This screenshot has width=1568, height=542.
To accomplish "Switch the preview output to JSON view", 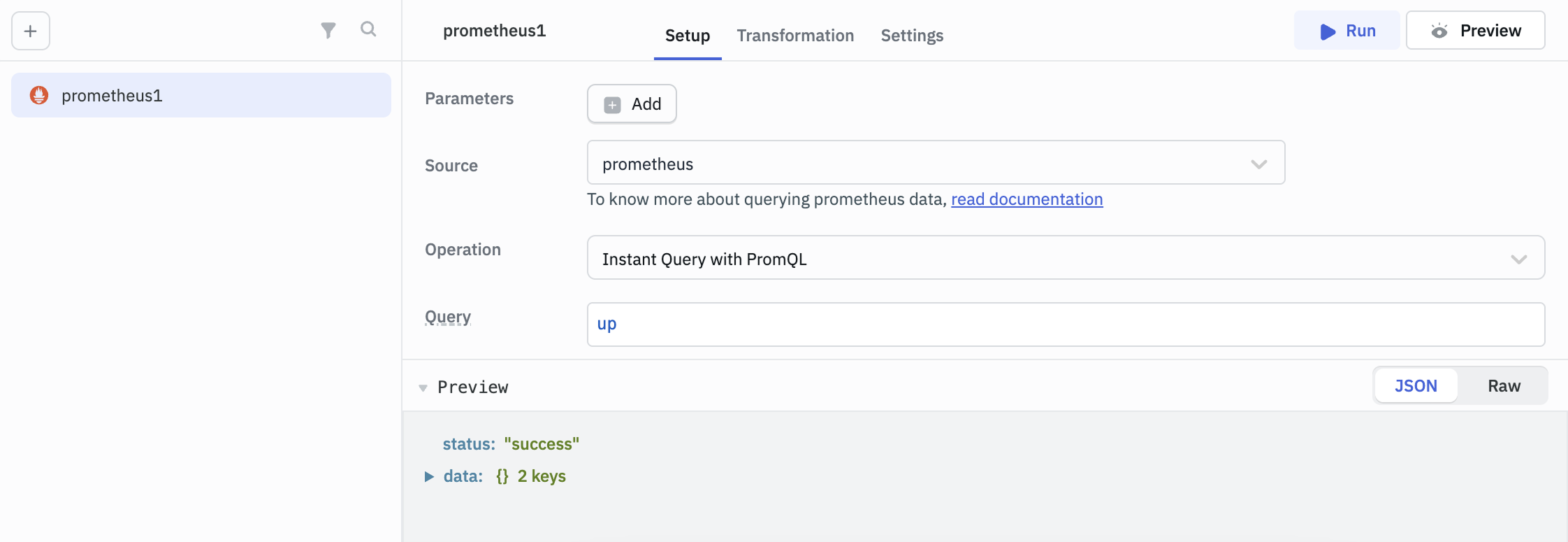I will (1416, 386).
